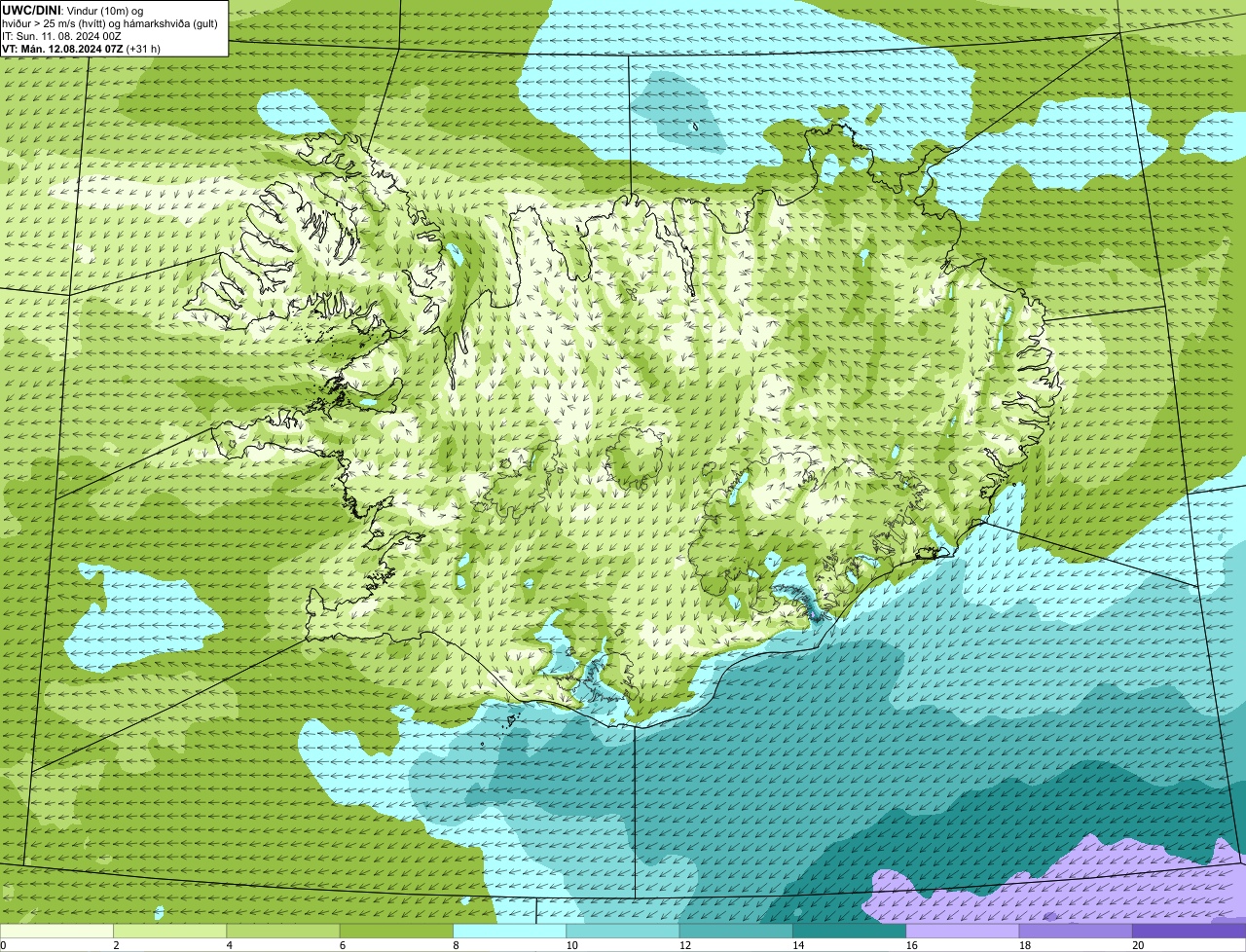Click the 14–16 m/s dark teal legend swatch
1246x952 pixels.
pos(849,932)
